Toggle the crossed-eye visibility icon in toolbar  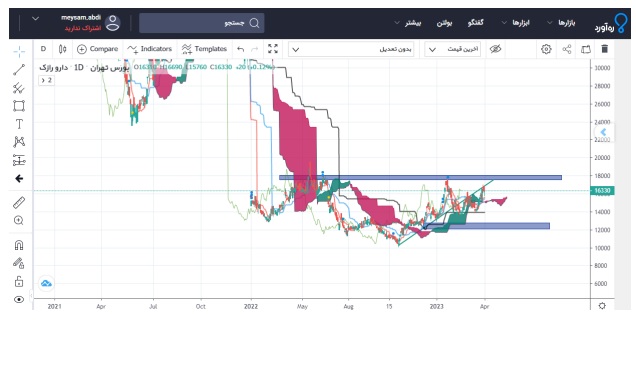click(x=495, y=49)
